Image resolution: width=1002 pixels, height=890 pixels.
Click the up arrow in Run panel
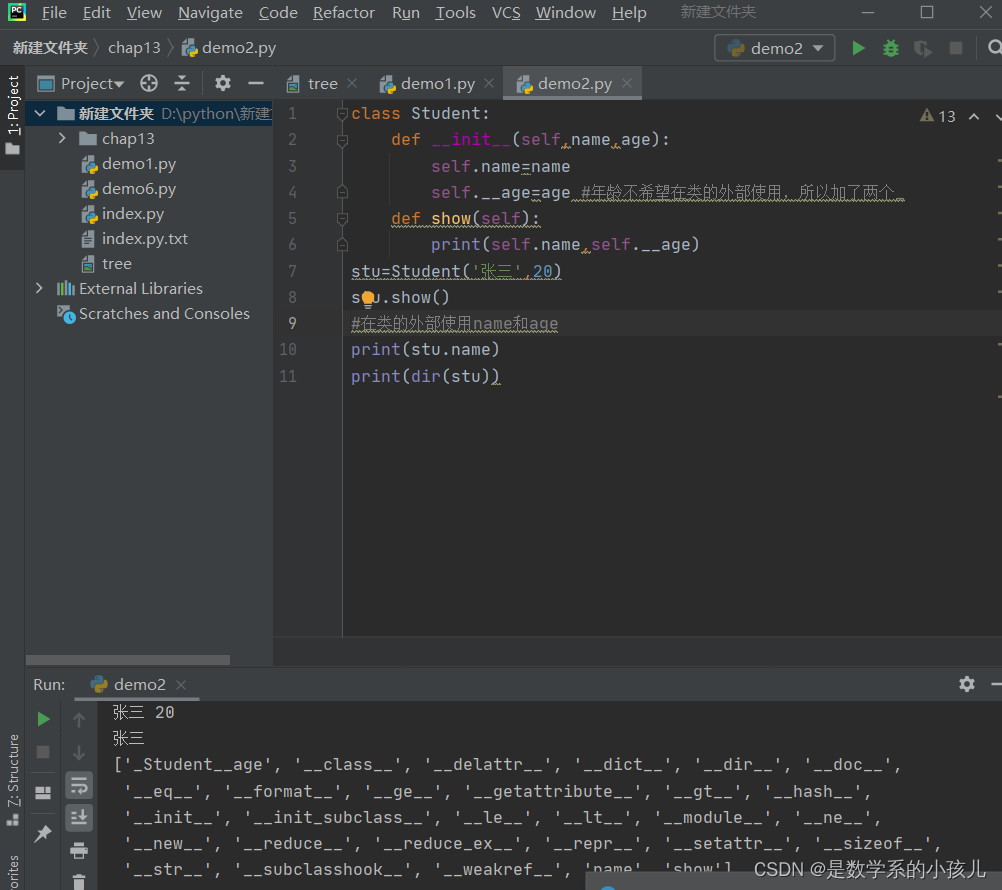(x=79, y=720)
